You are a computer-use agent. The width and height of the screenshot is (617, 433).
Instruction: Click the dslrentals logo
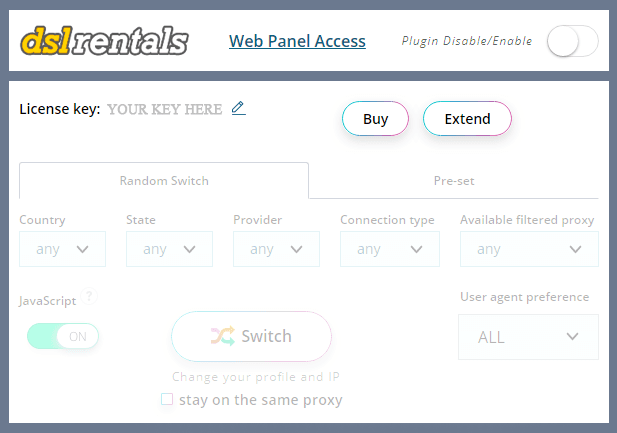click(x=104, y=41)
